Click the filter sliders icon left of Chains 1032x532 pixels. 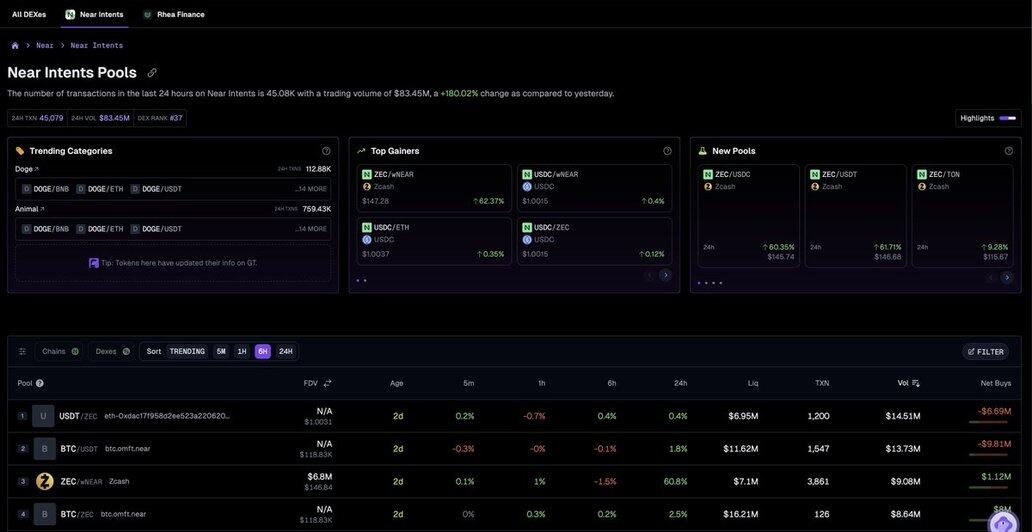(22, 352)
